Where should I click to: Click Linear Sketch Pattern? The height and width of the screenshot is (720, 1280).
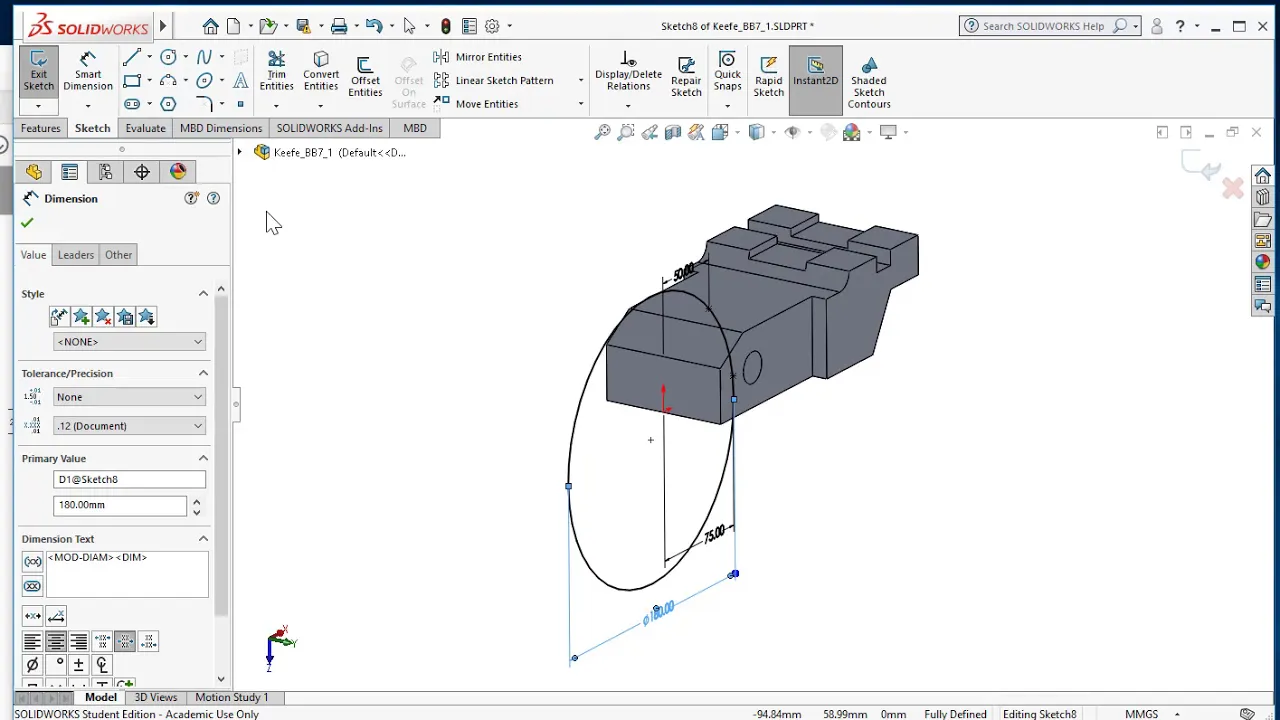point(494,81)
